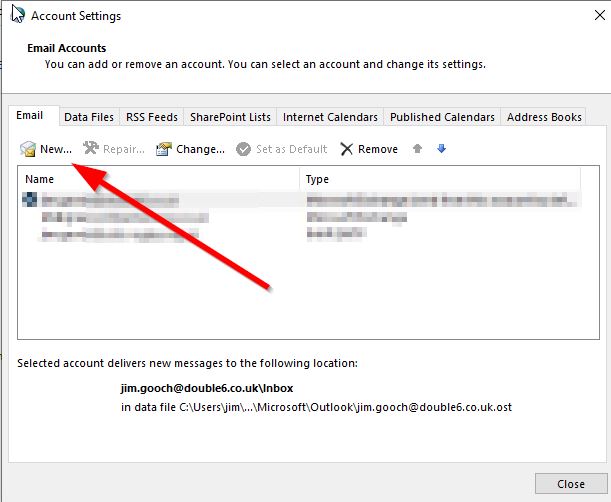Select the SharePoint Lists tab
The height and width of the screenshot is (502, 611).
click(229, 117)
